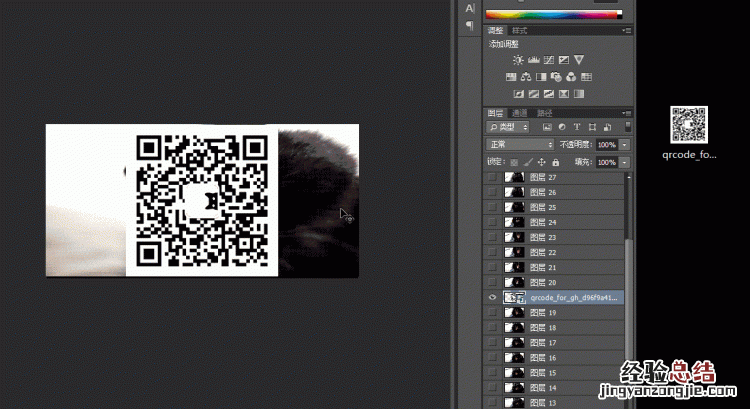Viewport: 750px width, 409px height.
Task: Click the Vibrance triangle adjustment icon
Action: pos(578,60)
